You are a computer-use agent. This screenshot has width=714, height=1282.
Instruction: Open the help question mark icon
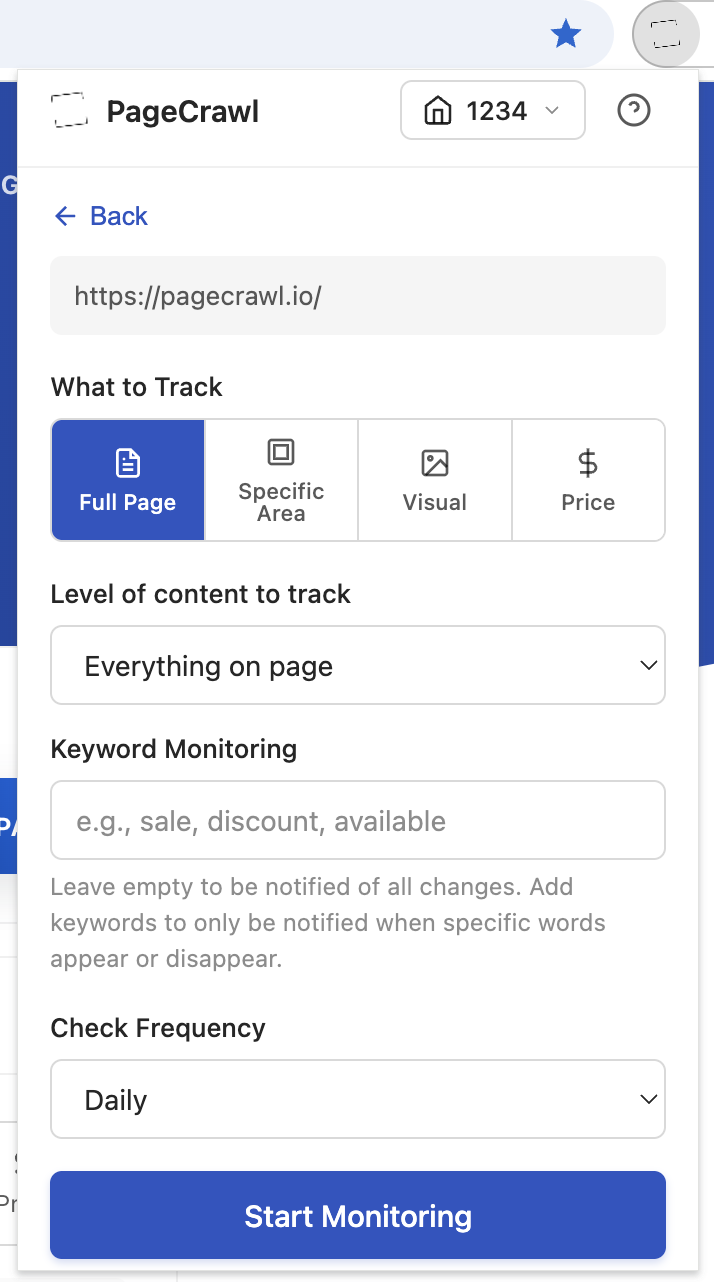coord(634,110)
